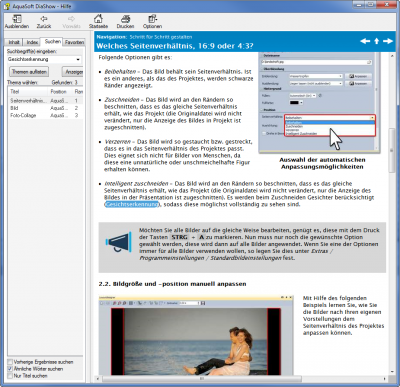Enable Nur Titel suchen checkbox
This screenshot has width=400, height=387.
coord(10,376)
